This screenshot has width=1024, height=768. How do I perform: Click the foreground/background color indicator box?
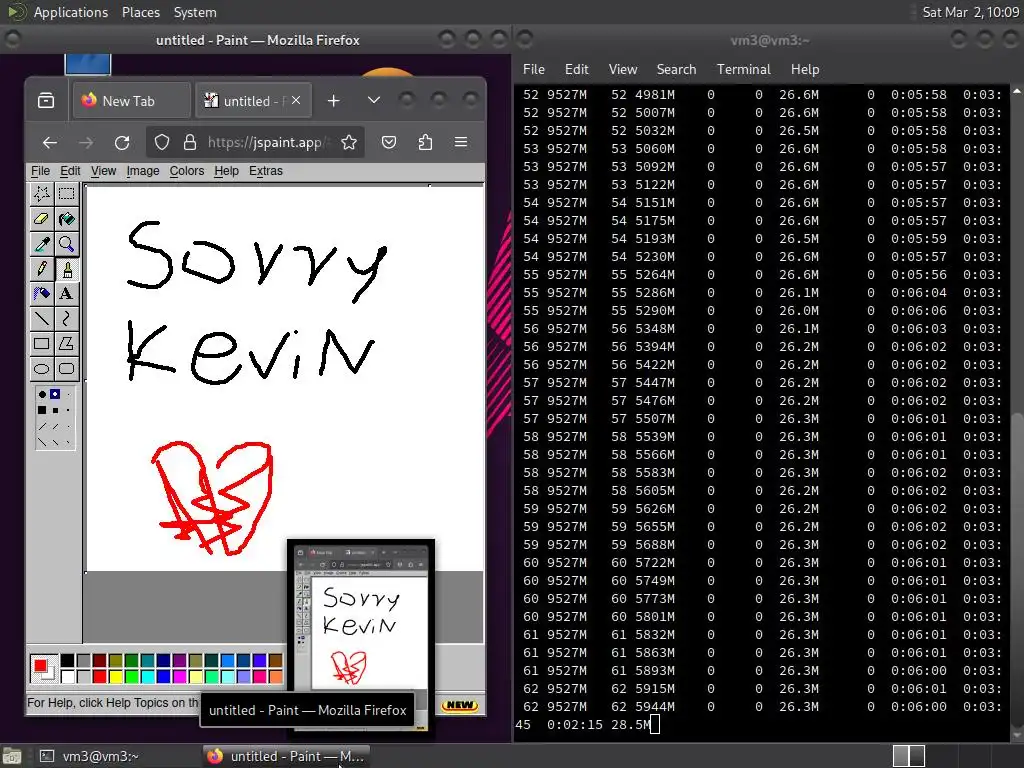pos(43,669)
